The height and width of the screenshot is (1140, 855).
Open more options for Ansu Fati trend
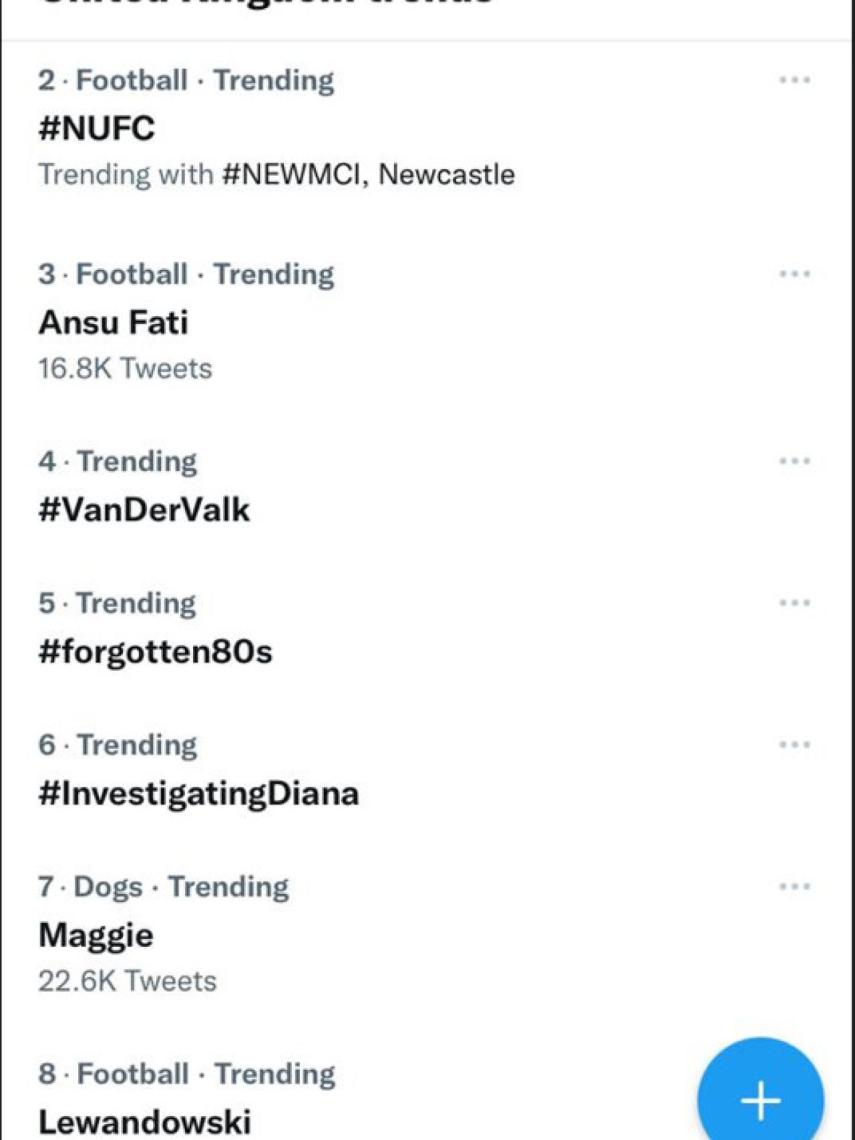pyautogui.click(x=794, y=274)
